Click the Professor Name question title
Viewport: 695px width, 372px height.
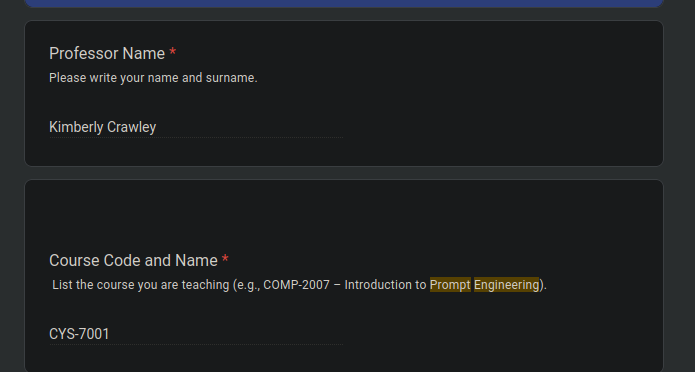[x=107, y=54]
